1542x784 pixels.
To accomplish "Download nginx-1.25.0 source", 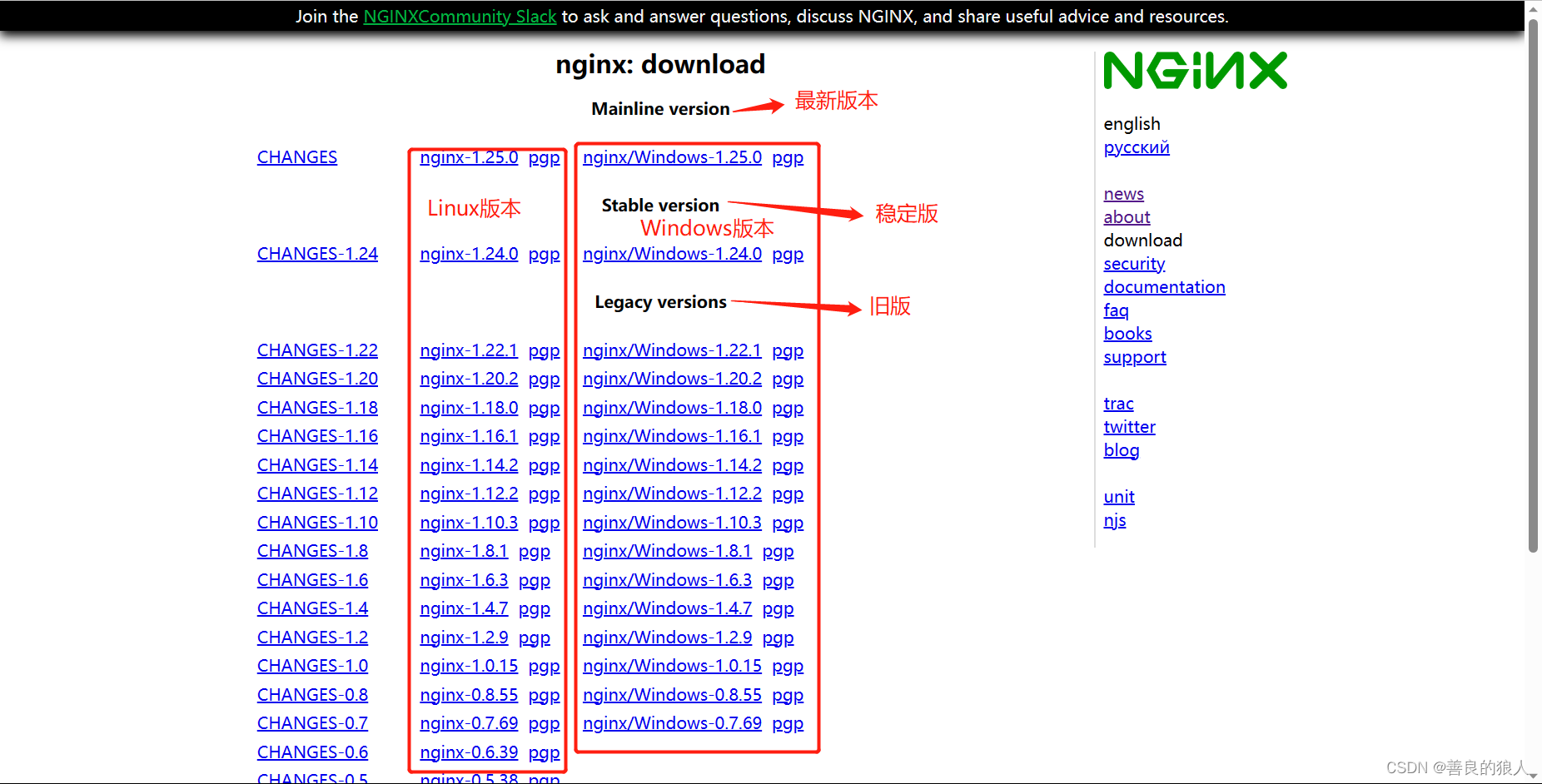I will point(469,157).
